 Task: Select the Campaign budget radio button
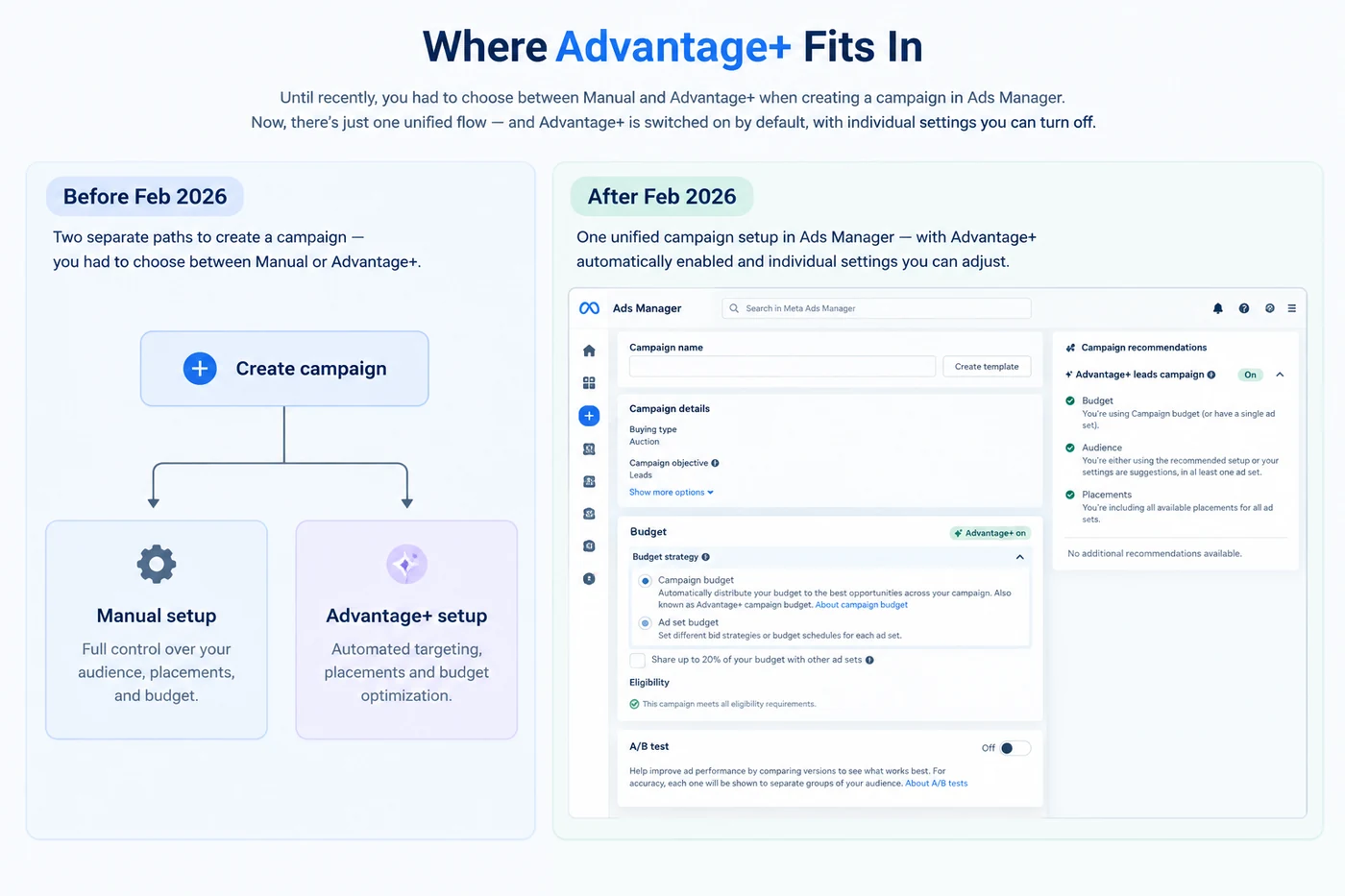click(x=646, y=581)
